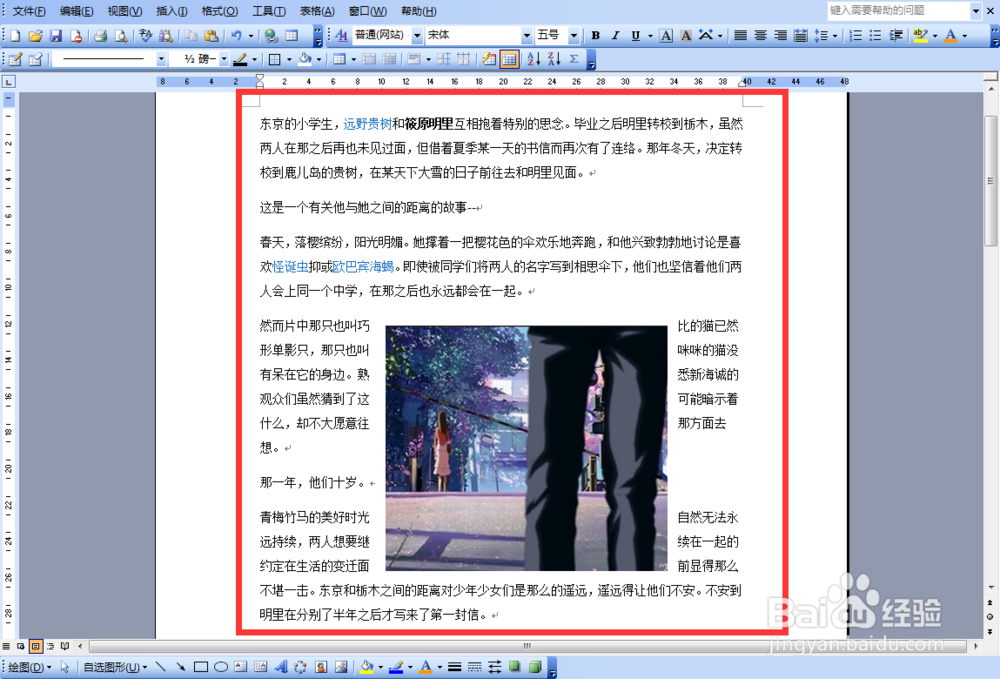Select the Rectangle shape tool
The image size is (1000, 679).
coord(201,668)
